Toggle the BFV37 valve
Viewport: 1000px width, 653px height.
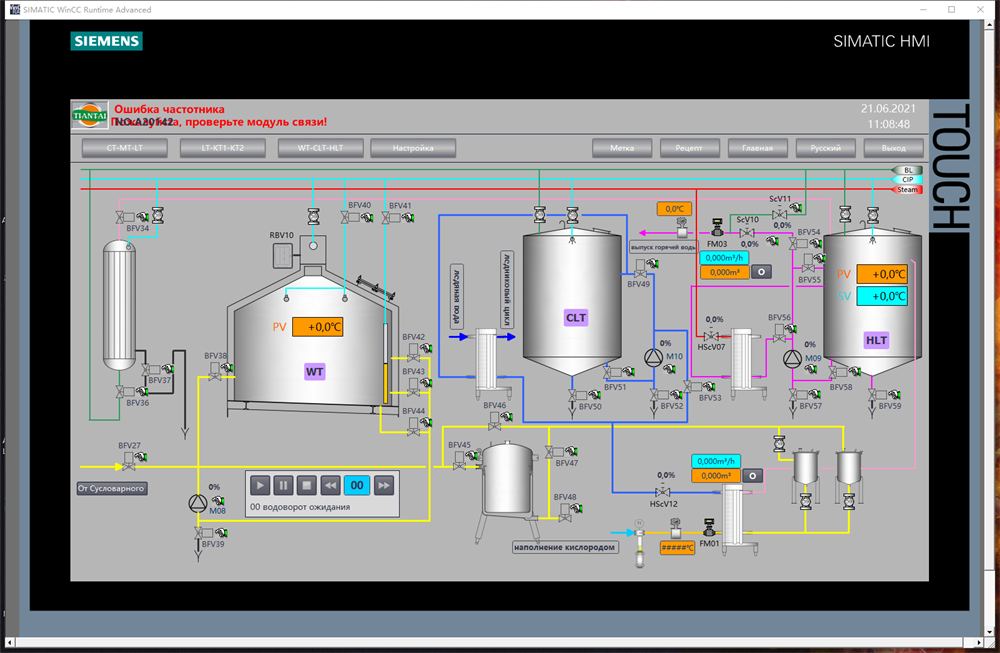152,369
